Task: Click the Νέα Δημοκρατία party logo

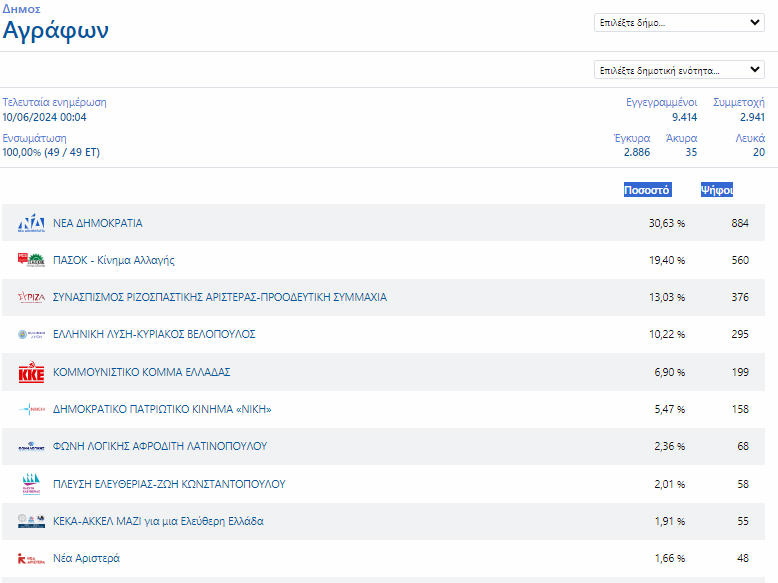Action: [31, 223]
